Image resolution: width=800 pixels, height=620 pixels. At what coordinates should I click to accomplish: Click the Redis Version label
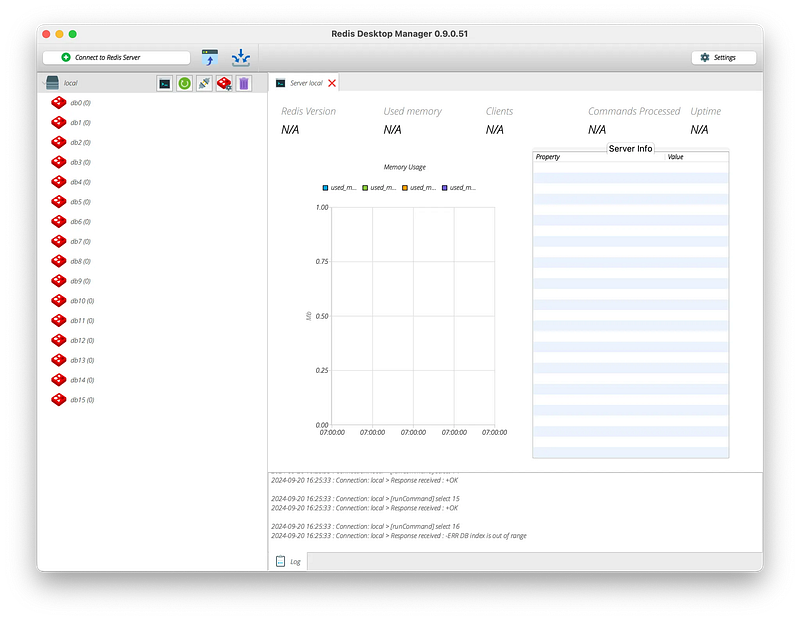(x=309, y=111)
